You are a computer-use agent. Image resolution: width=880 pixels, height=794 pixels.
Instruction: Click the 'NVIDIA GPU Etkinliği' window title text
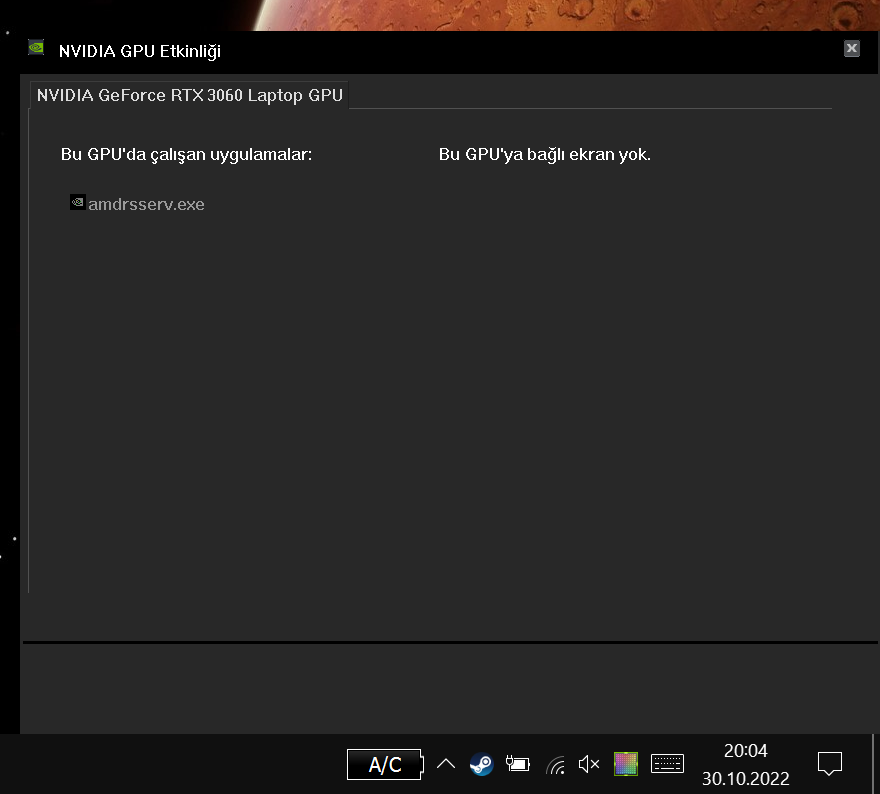pyautogui.click(x=140, y=51)
